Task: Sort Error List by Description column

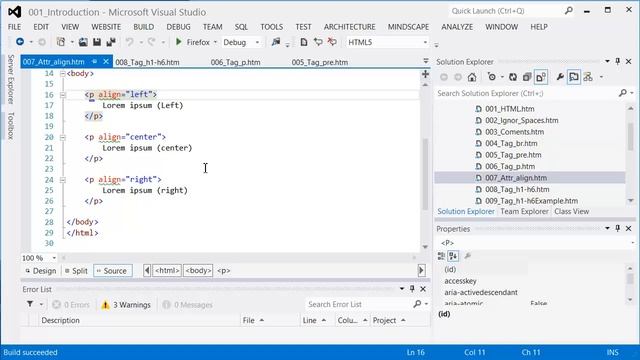Action: [139, 320]
